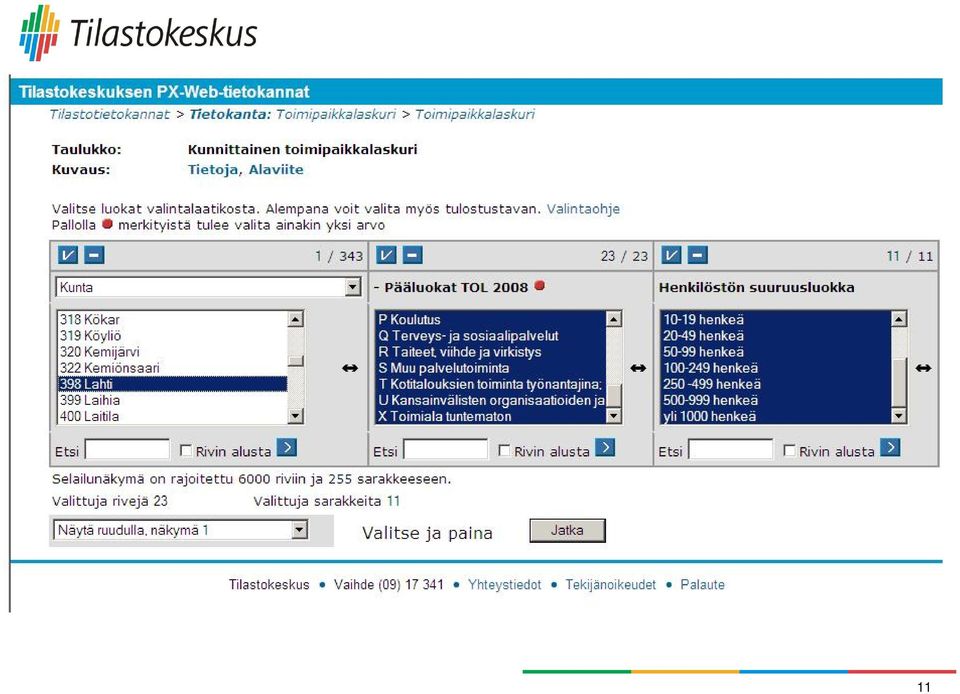Click the Etsi field under the Kunta list
Screen dimensions: 960x694
click(x=127, y=450)
